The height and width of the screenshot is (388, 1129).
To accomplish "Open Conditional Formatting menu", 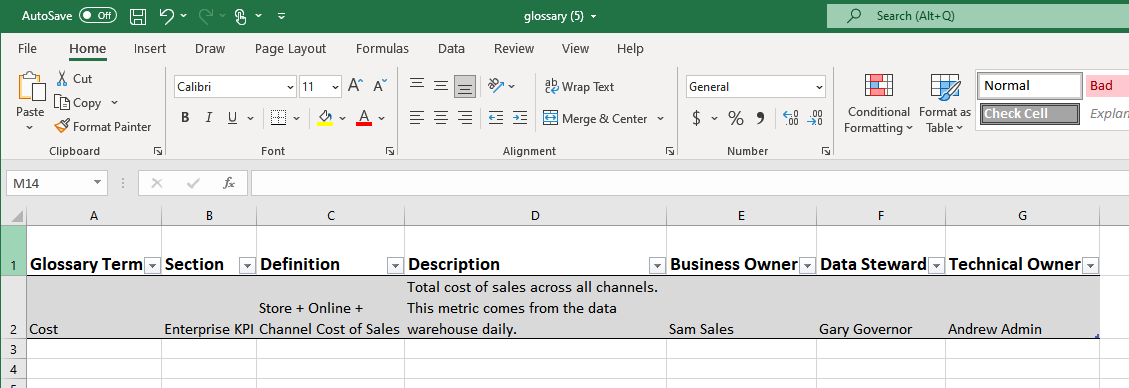I will (x=878, y=104).
